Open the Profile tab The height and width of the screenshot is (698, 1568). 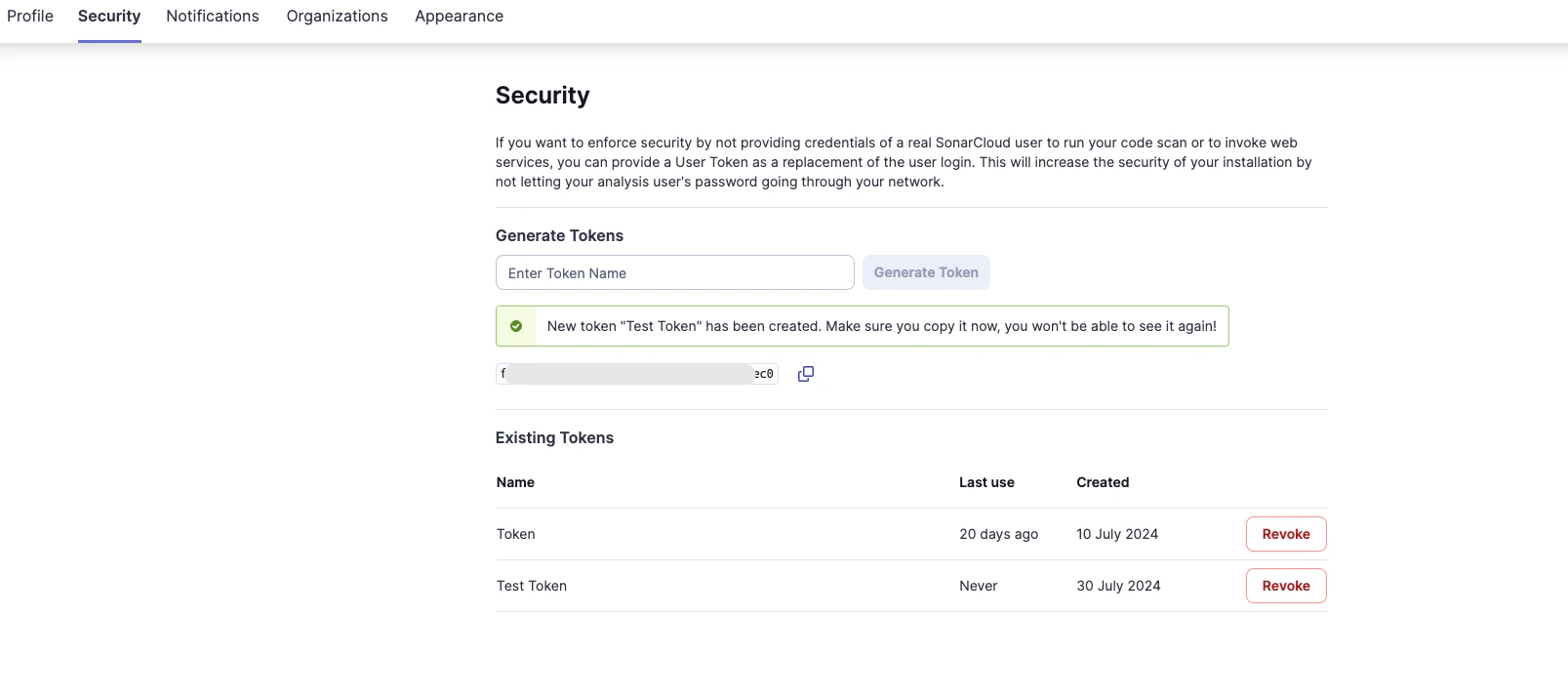30,16
